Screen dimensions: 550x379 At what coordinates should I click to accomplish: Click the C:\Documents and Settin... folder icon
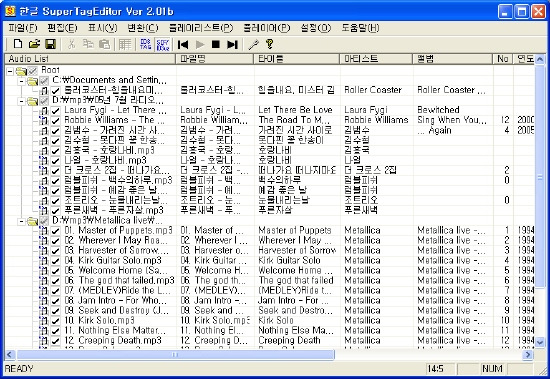tap(32, 81)
